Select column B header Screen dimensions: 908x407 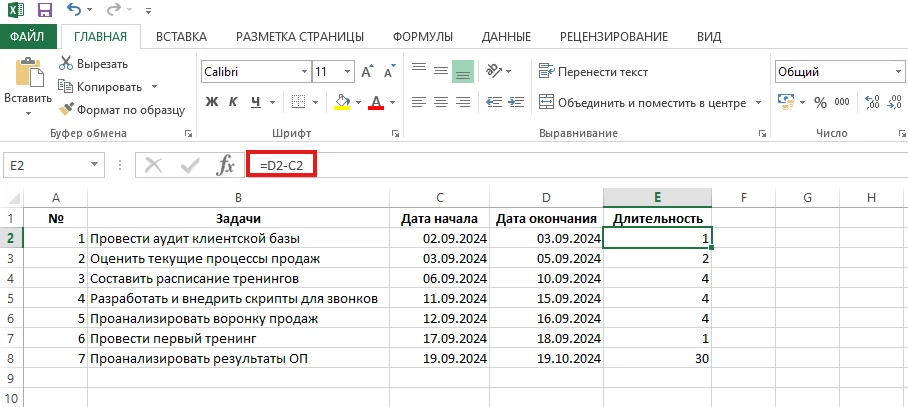[239, 198]
